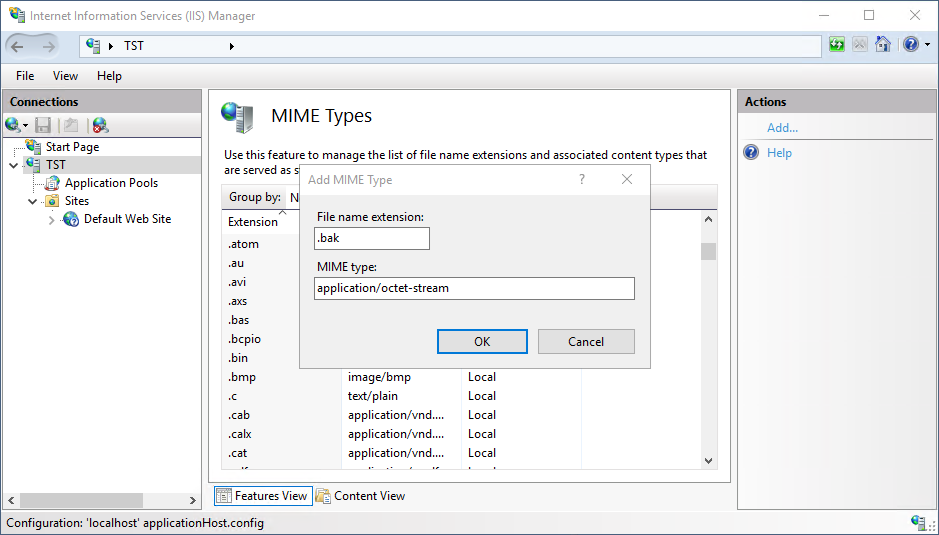Image resolution: width=939 pixels, height=535 pixels.
Task: Click the Stop icon in address toolbar
Action: click(860, 44)
